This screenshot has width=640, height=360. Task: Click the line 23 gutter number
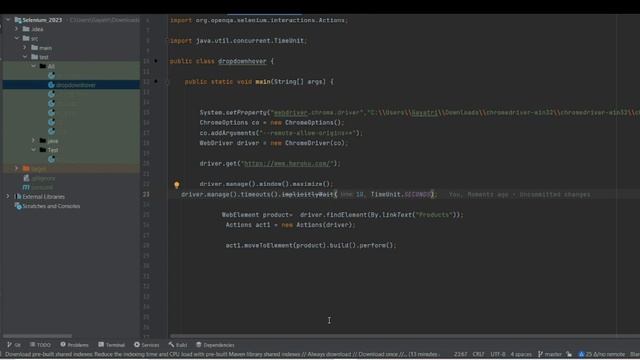pos(146,194)
